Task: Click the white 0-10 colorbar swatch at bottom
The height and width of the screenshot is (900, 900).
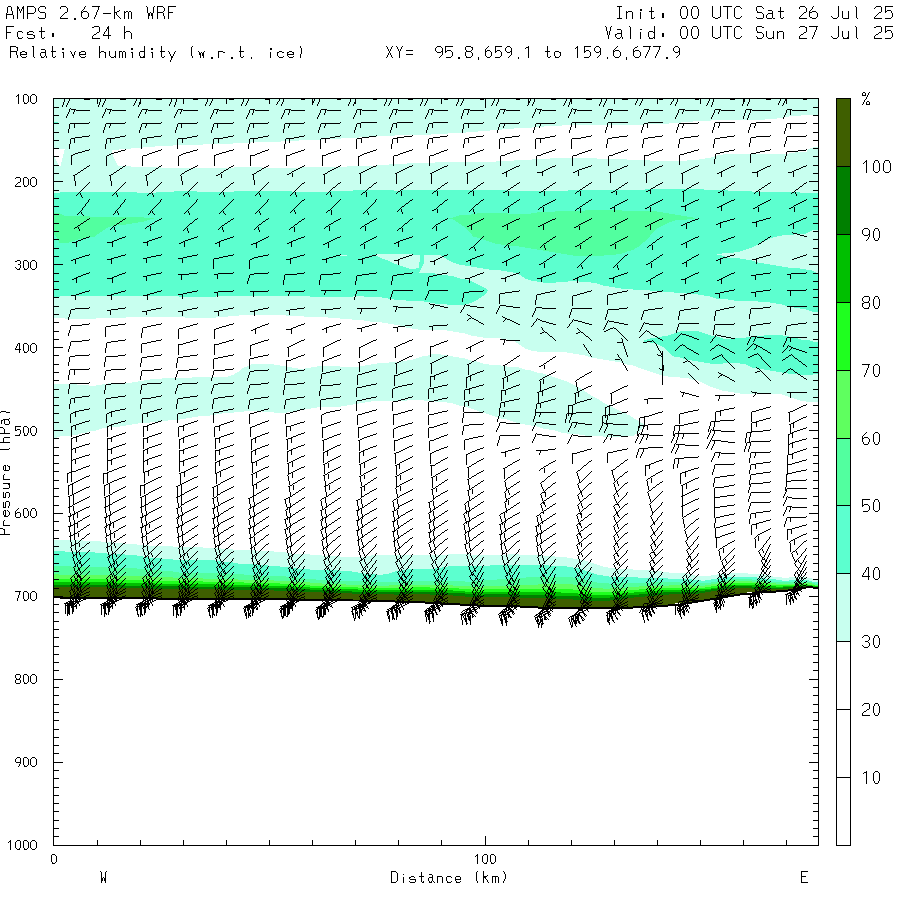Action: 843,811
